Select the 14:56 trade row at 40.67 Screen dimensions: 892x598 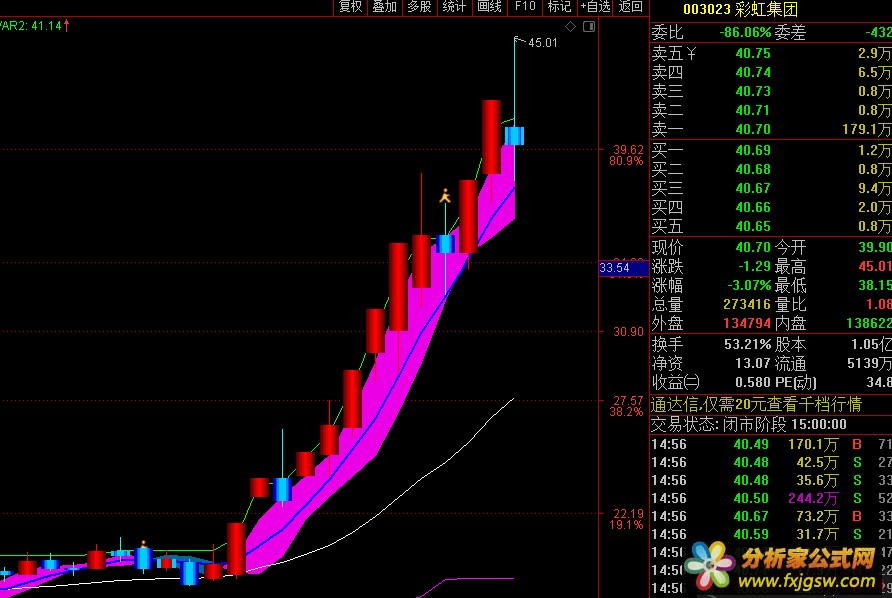771,516
